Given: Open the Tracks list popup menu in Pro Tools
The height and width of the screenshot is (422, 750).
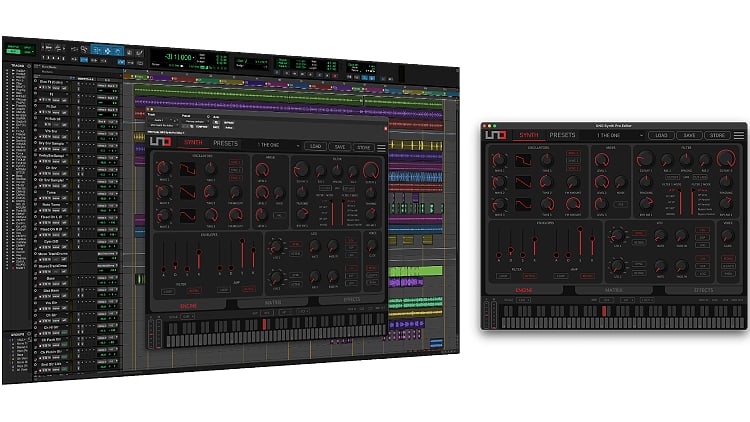Looking at the screenshot, I should click(x=29, y=66).
